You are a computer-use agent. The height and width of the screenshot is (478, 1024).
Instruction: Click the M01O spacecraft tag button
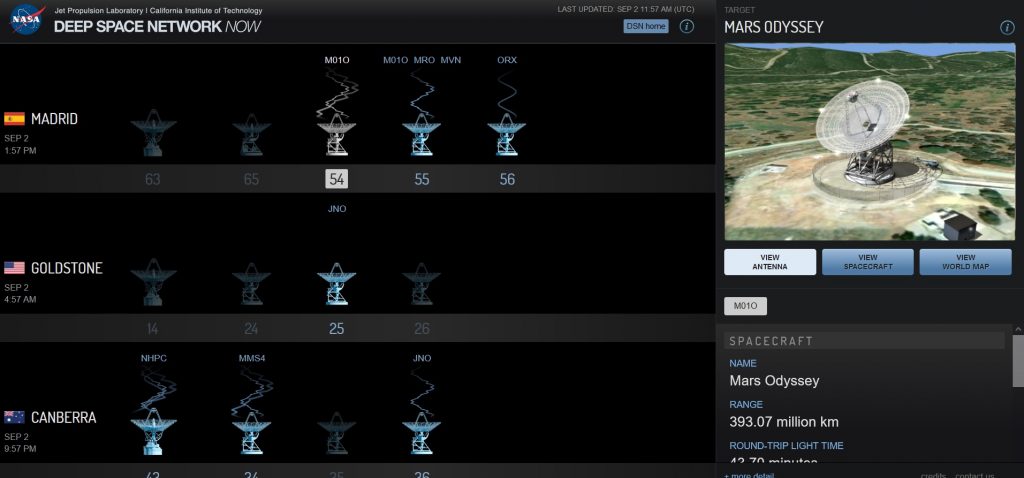point(745,306)
